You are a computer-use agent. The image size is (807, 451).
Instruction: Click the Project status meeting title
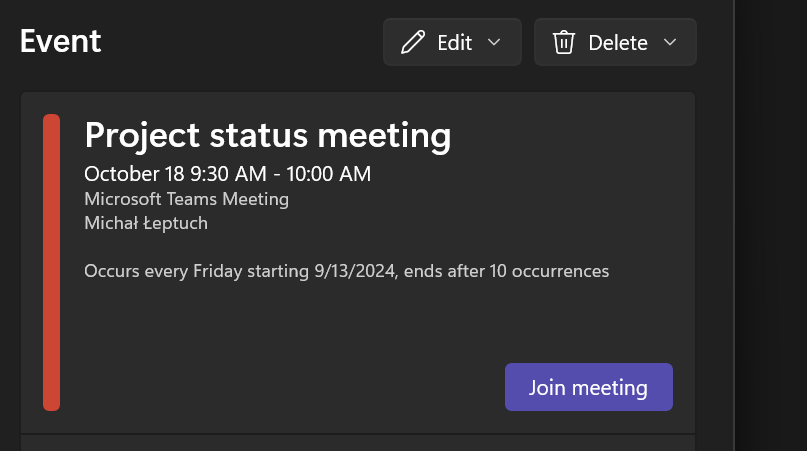[268, 135]
